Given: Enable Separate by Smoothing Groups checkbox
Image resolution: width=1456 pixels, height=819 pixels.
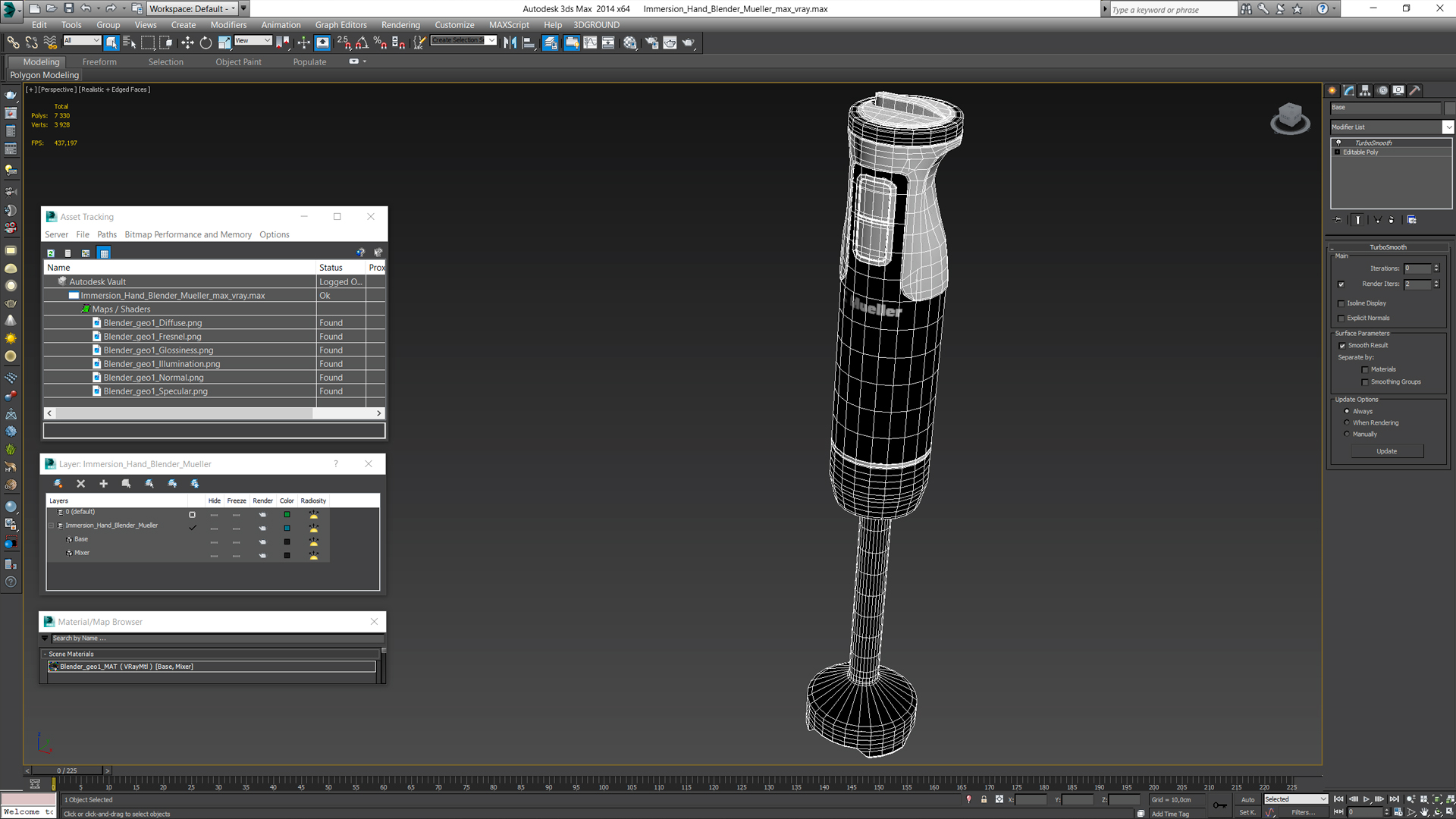Looking at the screenshot, I should 1365,382.
